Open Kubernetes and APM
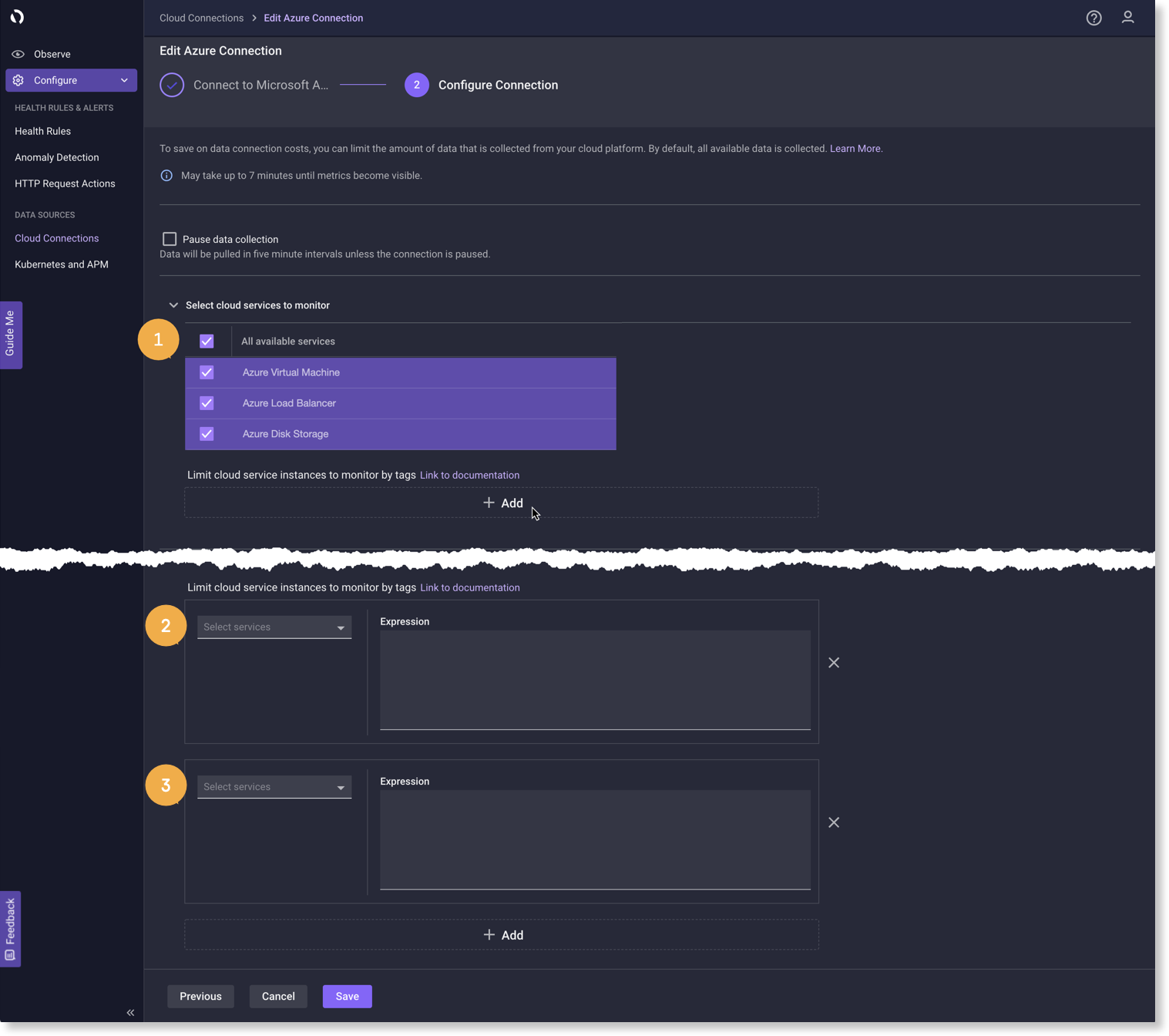Viewport: 1169px width, 1036px height. (62, 264)
